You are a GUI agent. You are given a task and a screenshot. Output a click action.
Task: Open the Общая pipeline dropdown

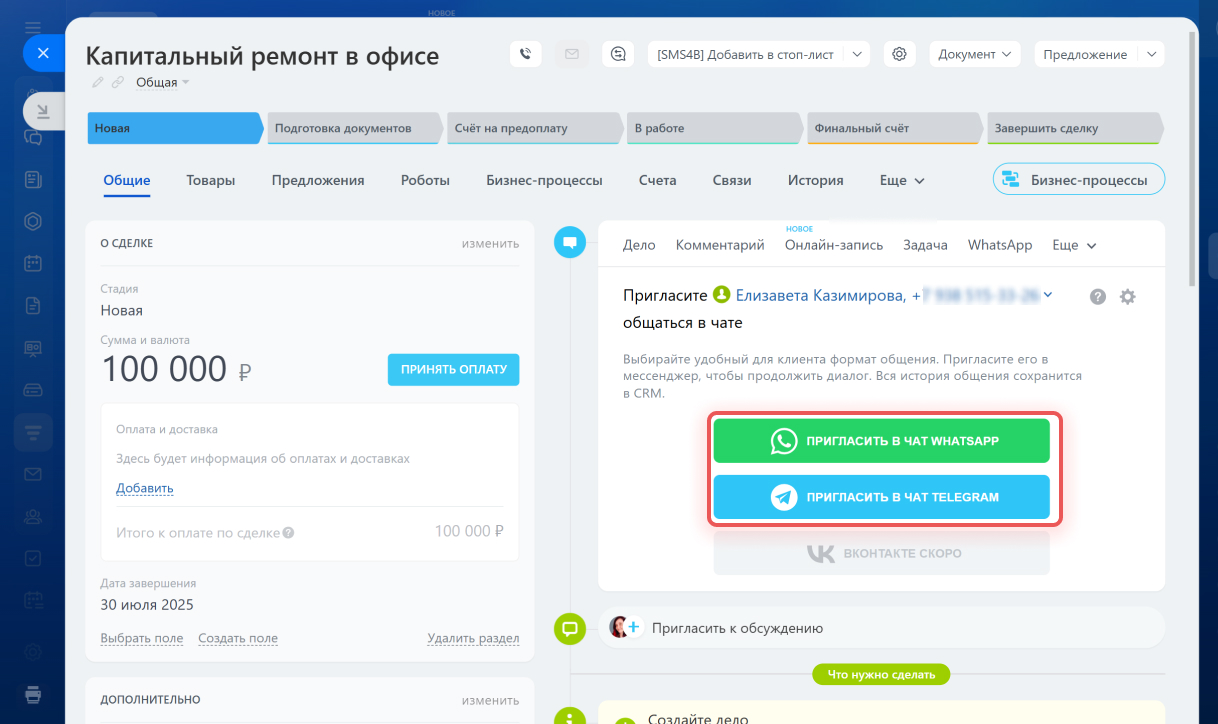pos(162,82)
